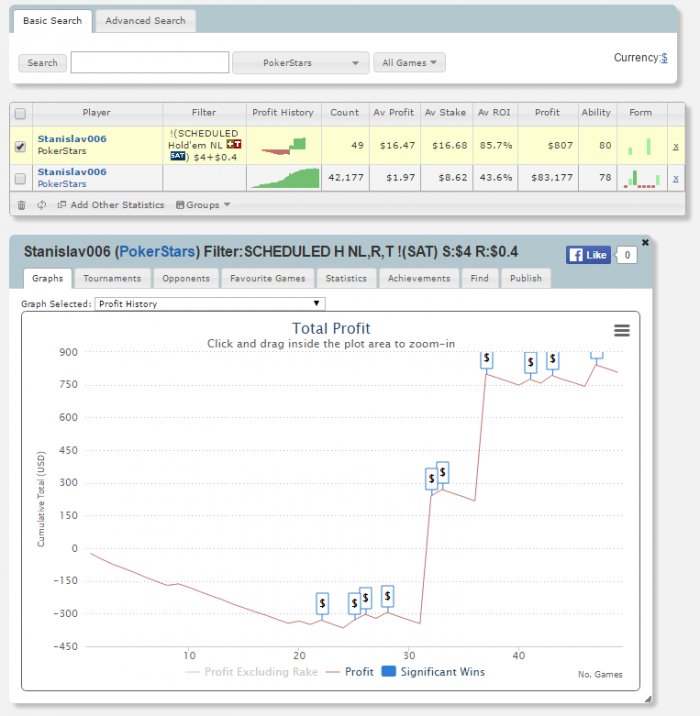Screen dimensions: 700x716
Task: Open the Graph Selected Profit History dropdown
Action: pyautogui.click(x=209, y=303)
